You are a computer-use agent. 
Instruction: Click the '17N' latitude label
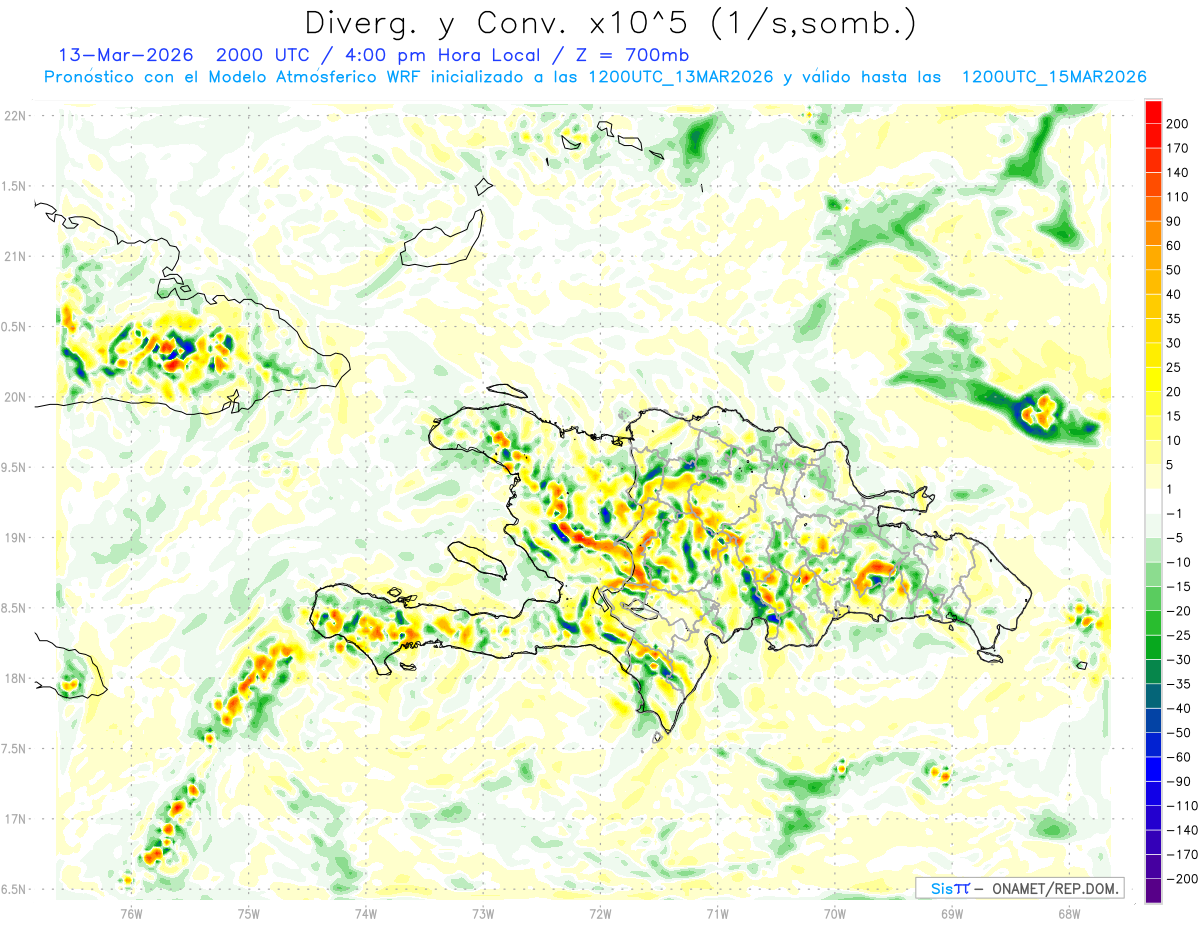14,819
